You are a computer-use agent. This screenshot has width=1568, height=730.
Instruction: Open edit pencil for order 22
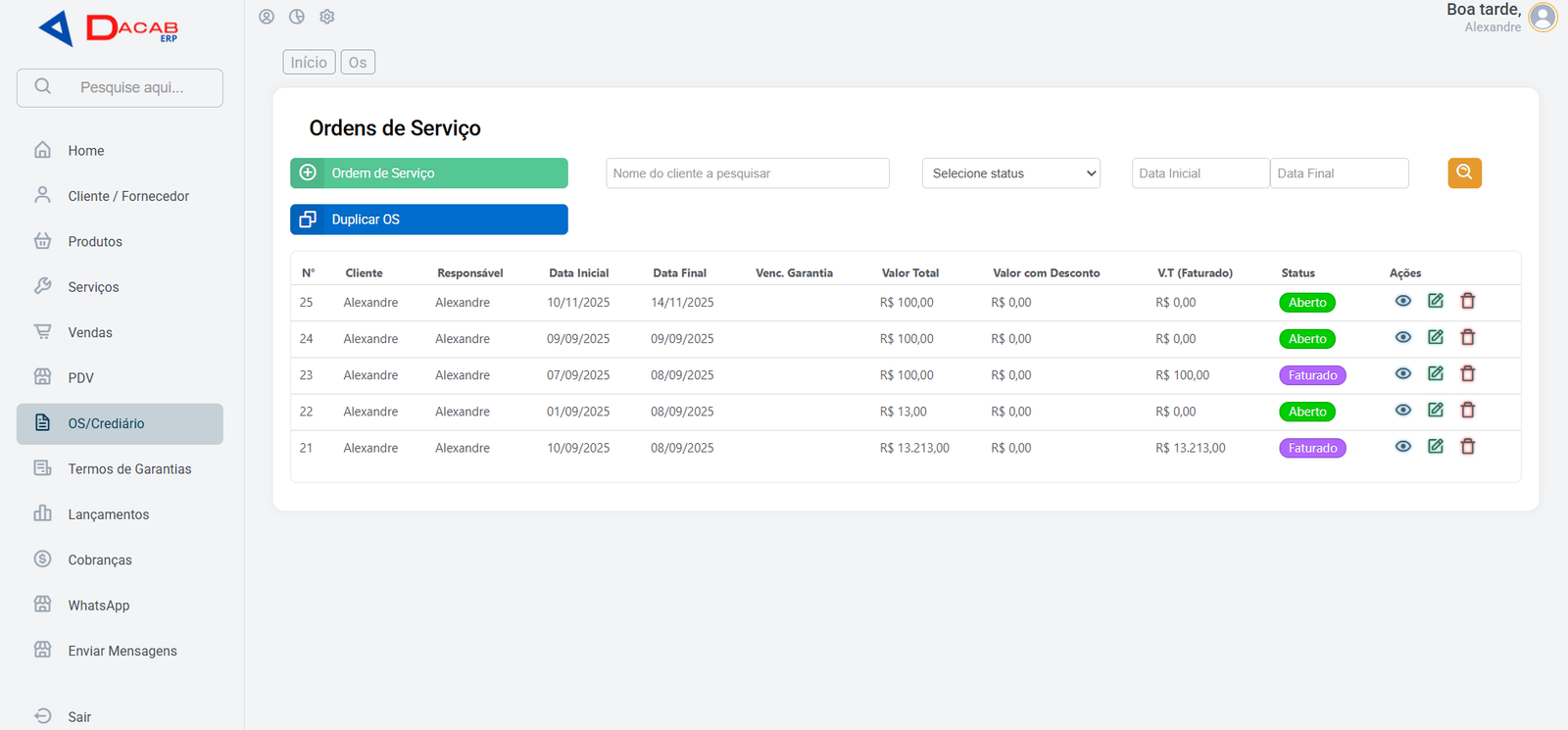click(x=1435, y=410)
